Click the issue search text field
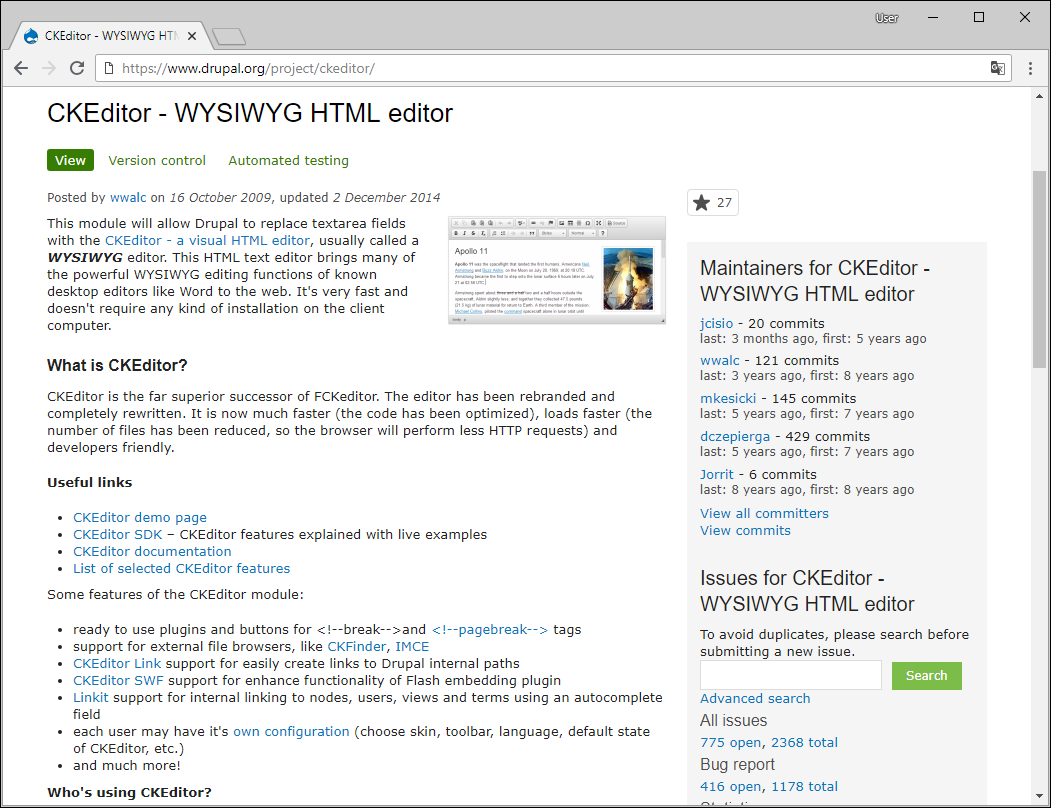1051x808 pixels. 790,675
